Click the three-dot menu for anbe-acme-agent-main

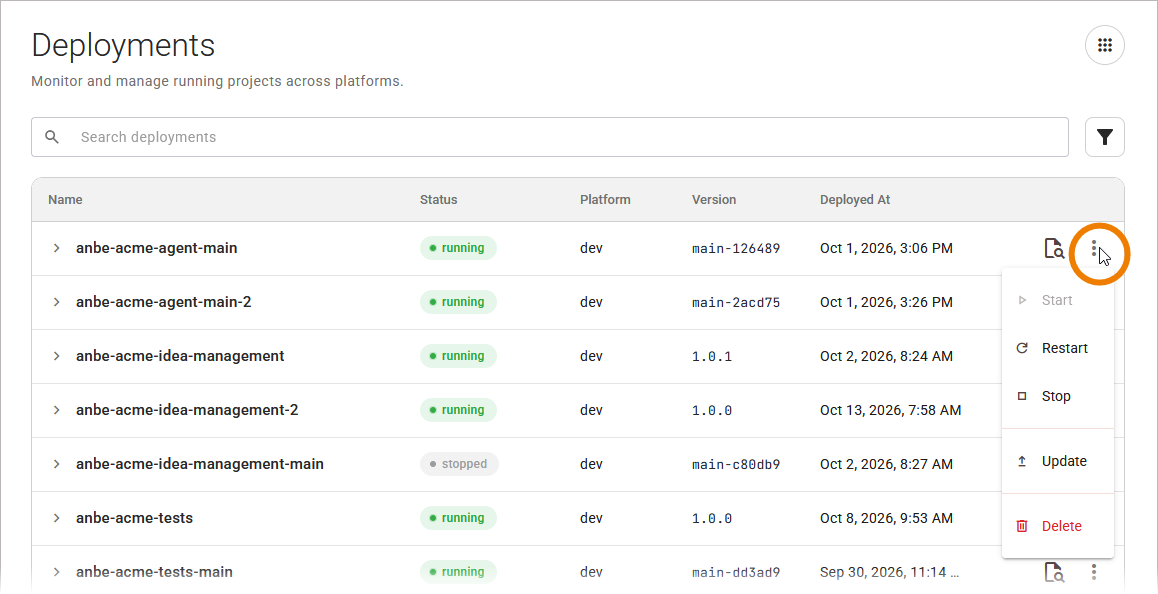1094,248
